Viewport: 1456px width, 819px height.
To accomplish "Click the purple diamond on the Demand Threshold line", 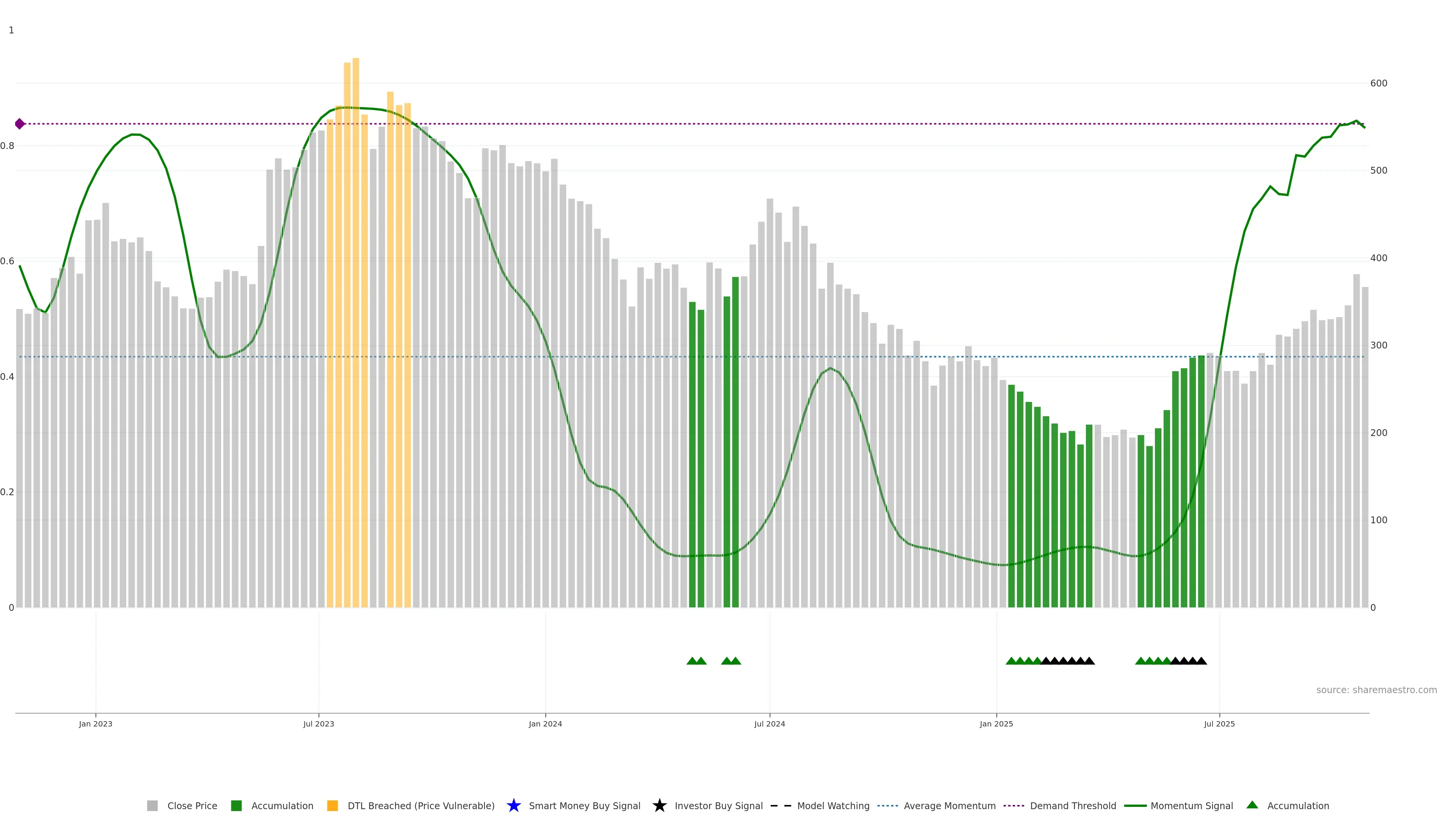I will 20,124.
